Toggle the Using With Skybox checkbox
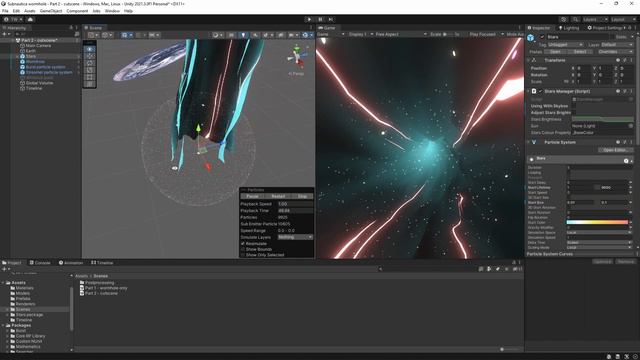The width and height of the screenshot is (640, 360). [574, 106]
